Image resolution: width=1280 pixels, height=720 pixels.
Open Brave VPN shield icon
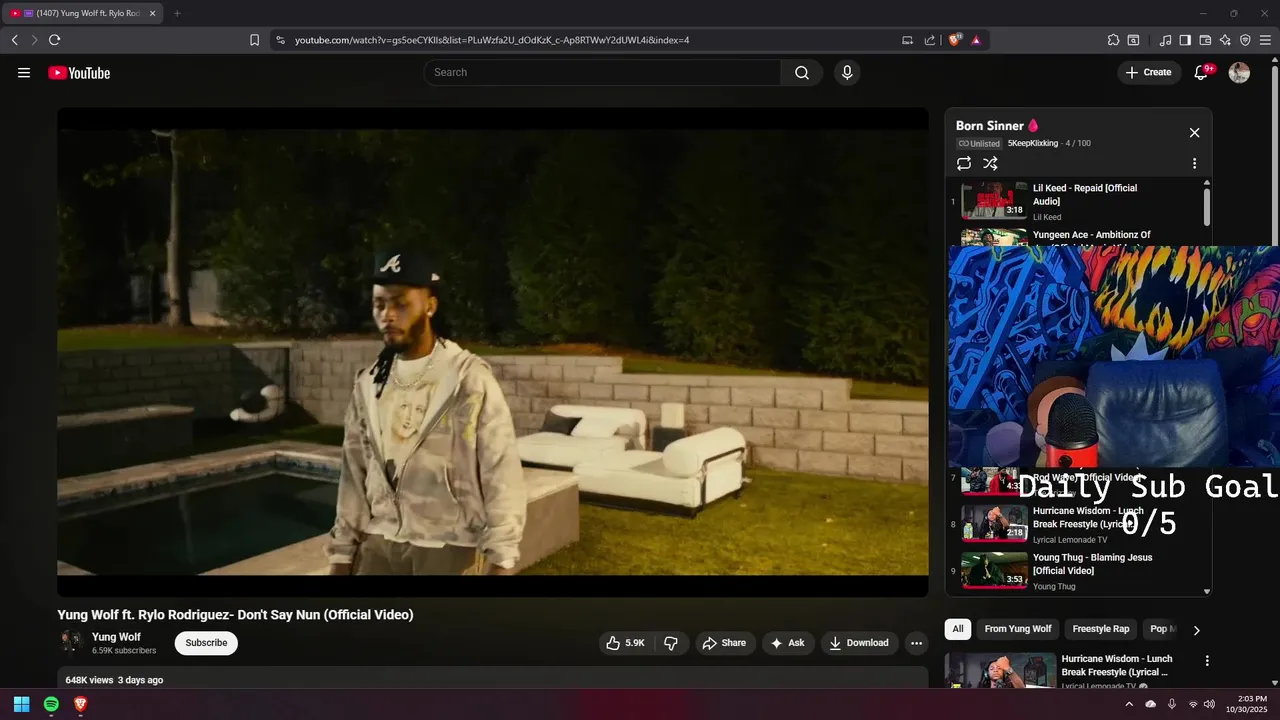pyautogui.click(x=1245, y=40)
